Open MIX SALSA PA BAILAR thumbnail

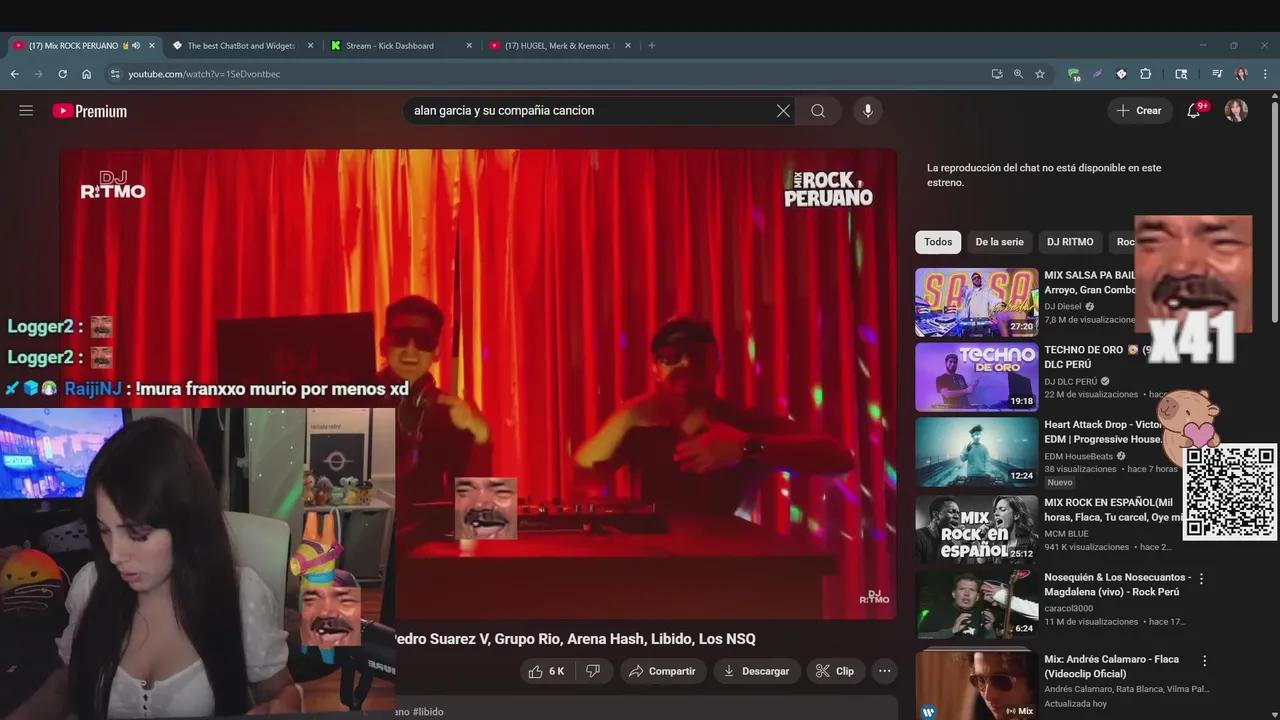(x=977, y=303)
